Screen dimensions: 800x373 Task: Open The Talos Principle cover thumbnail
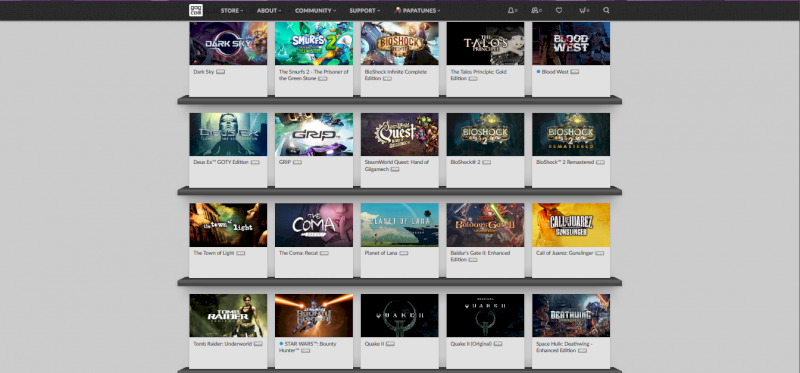485,43
